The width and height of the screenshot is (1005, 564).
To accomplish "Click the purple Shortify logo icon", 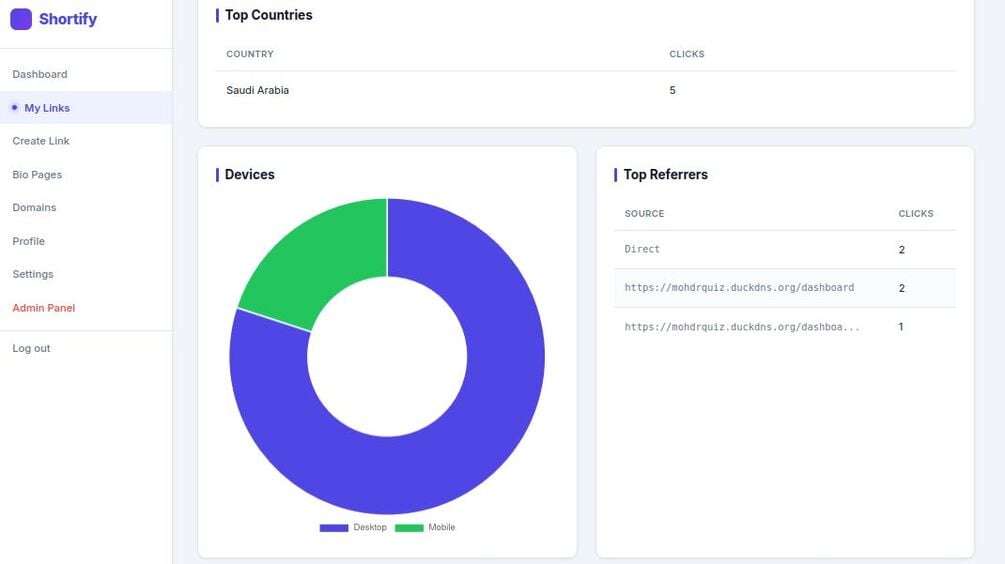I will tap(21, 19).
